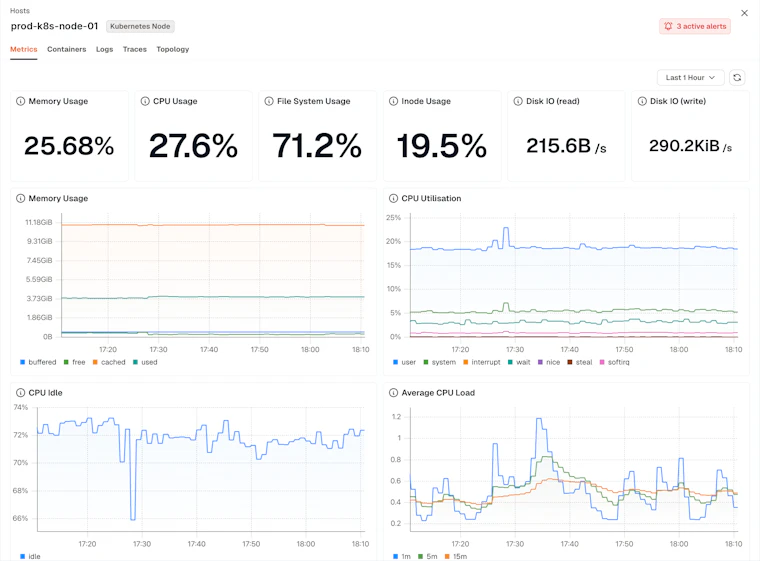
Task: Toggle the 15m series in Average CPU Load
Action: 456,556
